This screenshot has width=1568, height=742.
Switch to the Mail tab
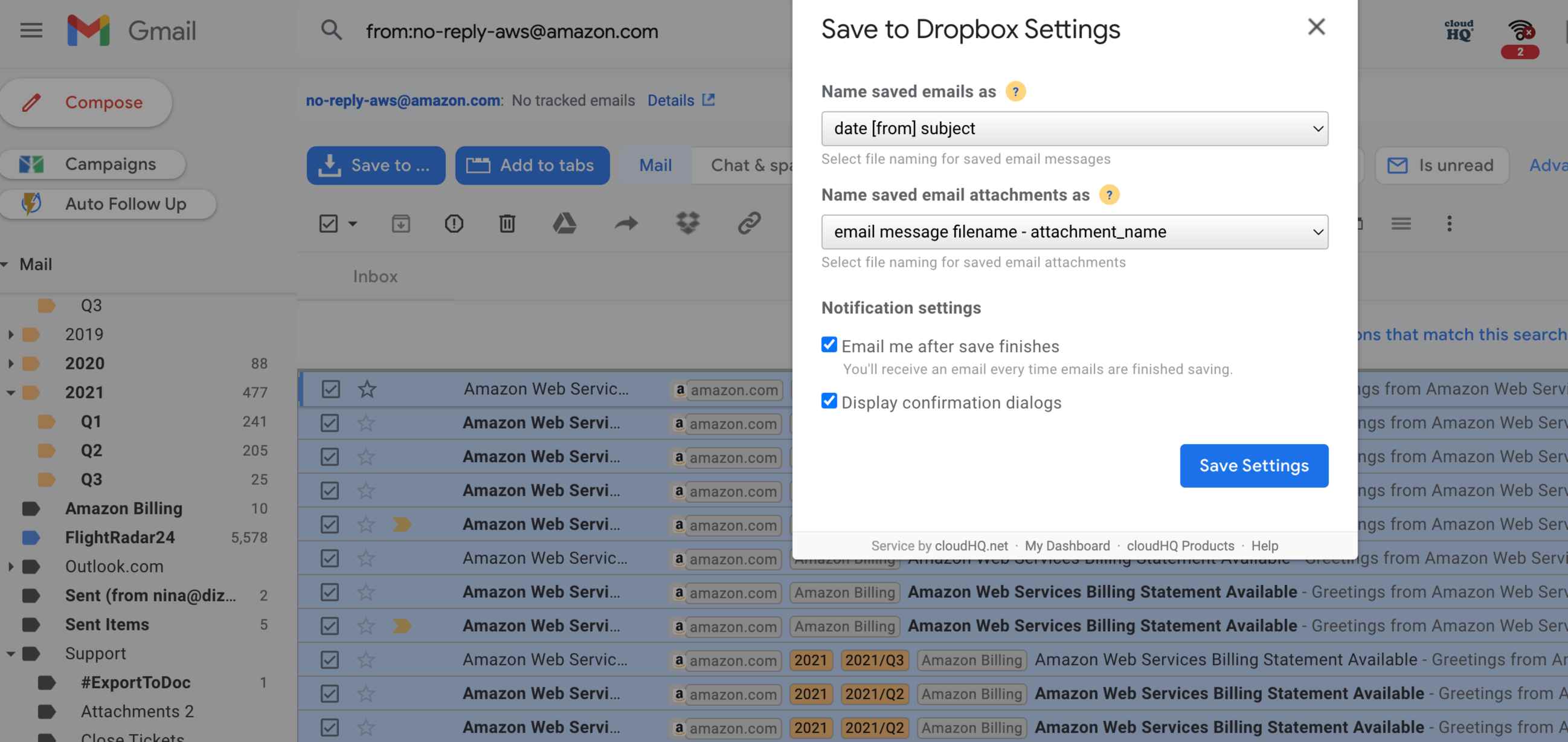[x=655, y=165]
